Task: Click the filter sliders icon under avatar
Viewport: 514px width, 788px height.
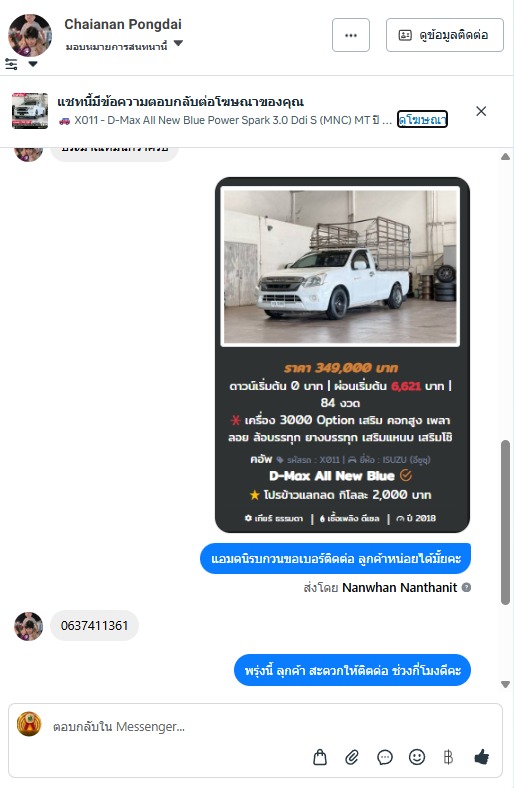Action: click(x=11, y=64)
